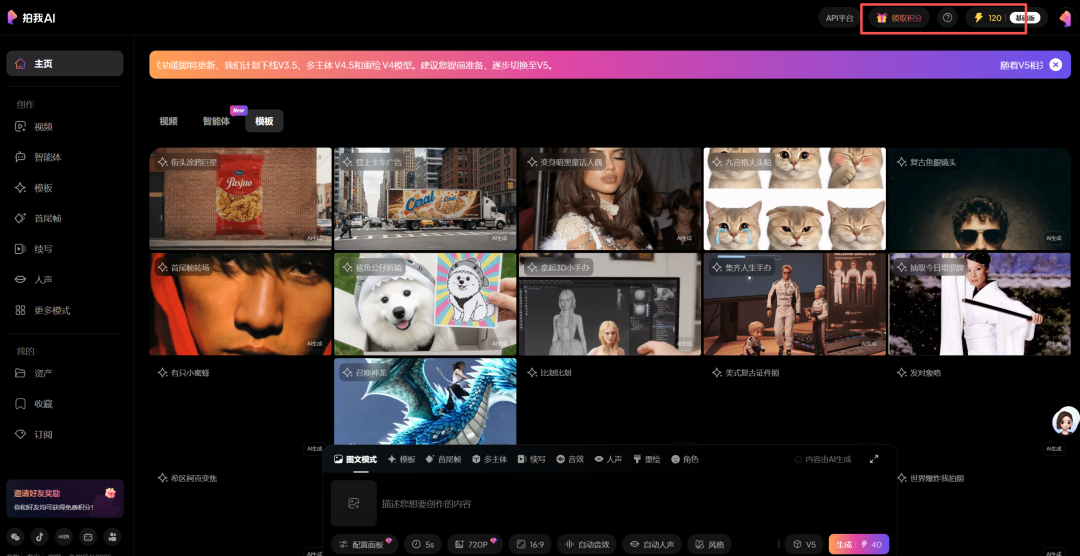The height and width of the screenshot is (556, 1080).
Task: Select 模板 tab in creation panel
Action: [x=402, y=459]
